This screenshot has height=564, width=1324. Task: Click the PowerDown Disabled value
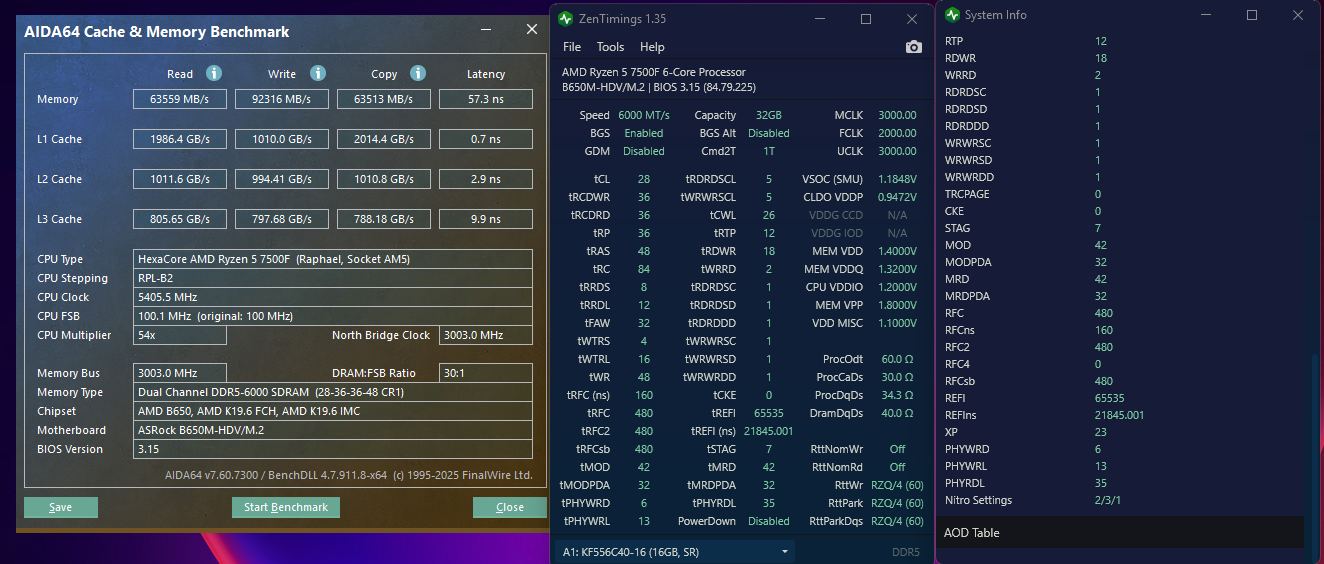pos(769,521)
